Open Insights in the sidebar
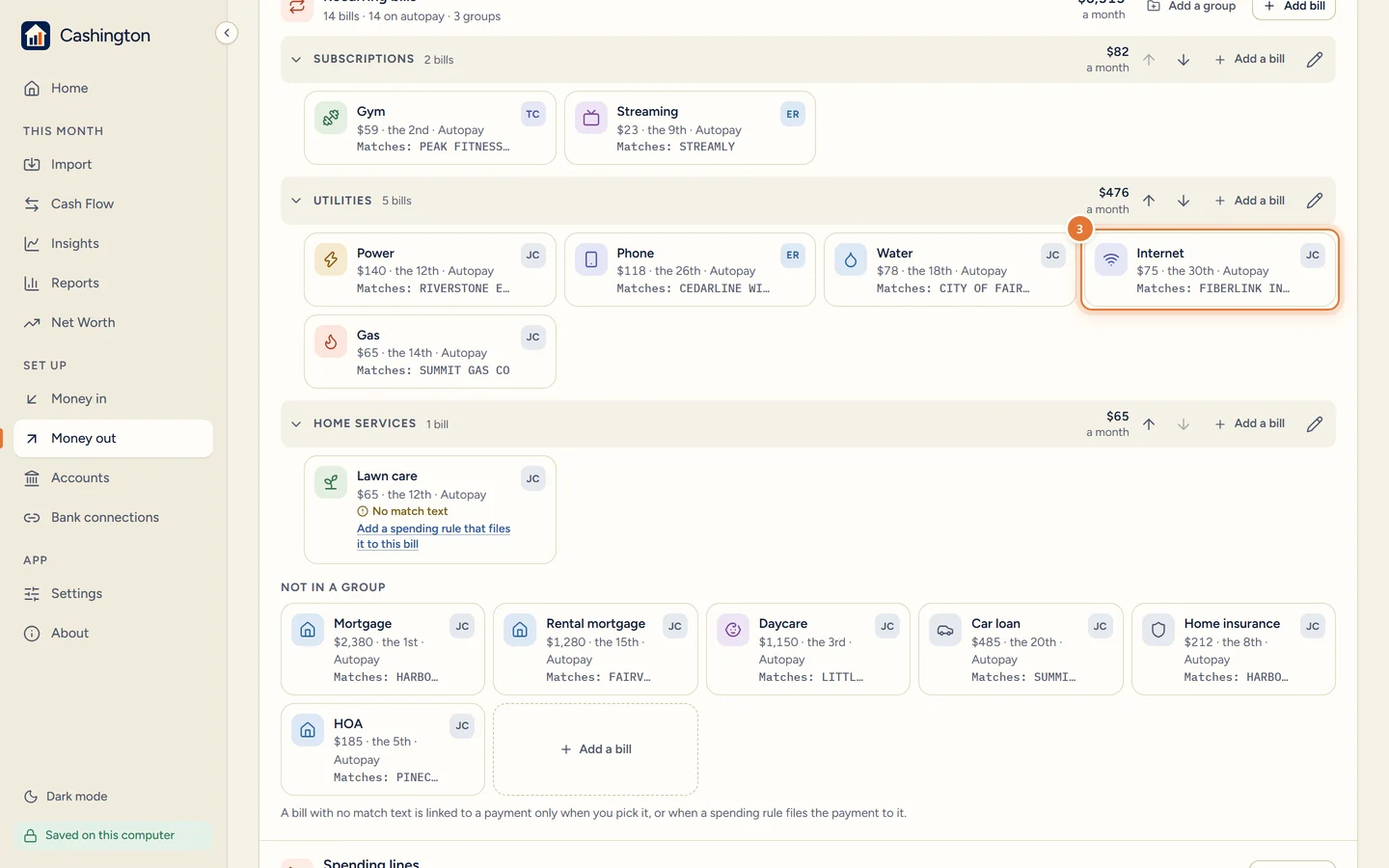Screen dimensions: 1389x868 pyautogui.click(x=114, y=244)
